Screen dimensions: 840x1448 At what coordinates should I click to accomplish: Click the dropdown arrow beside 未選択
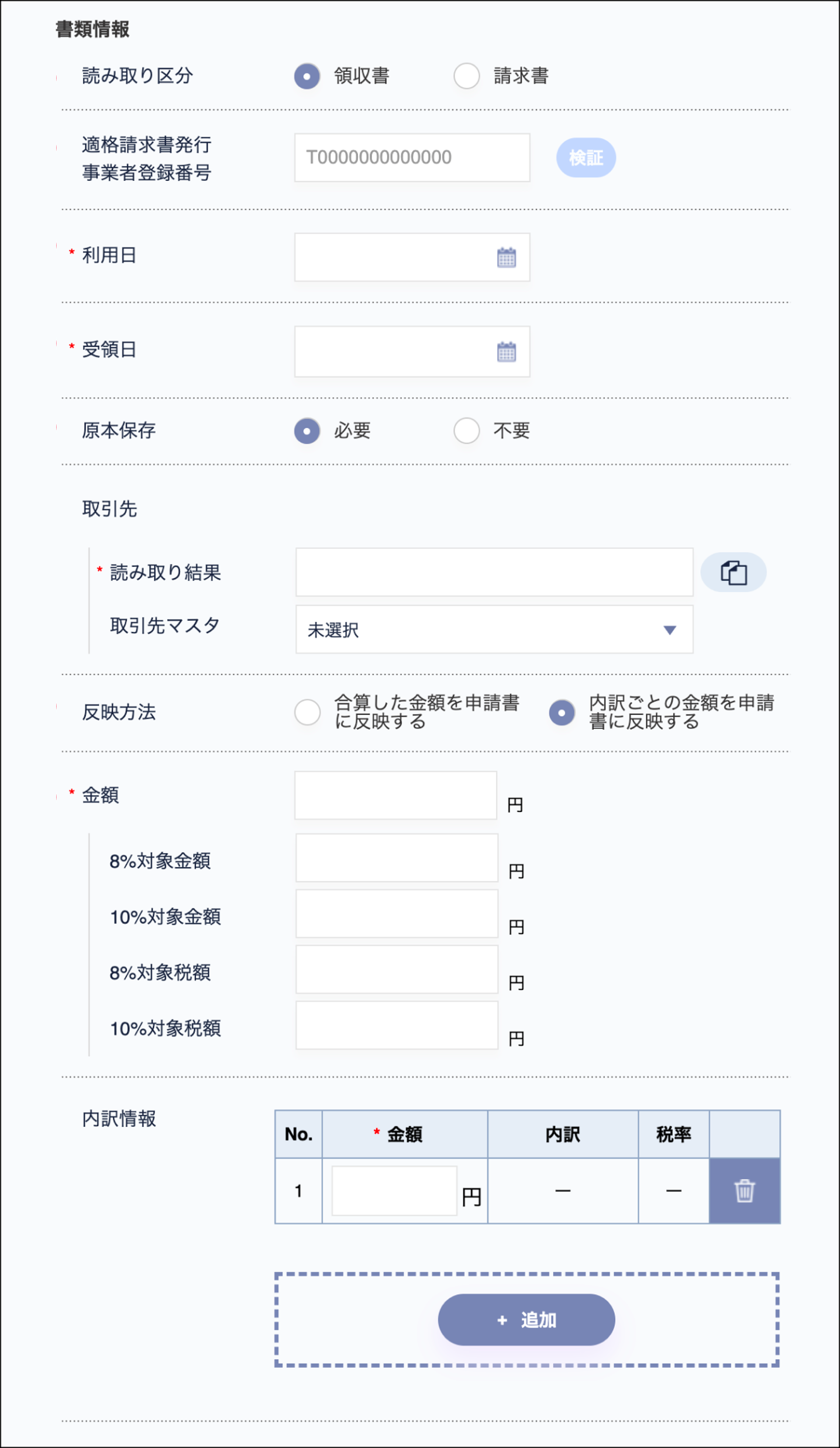click(670, 631)
